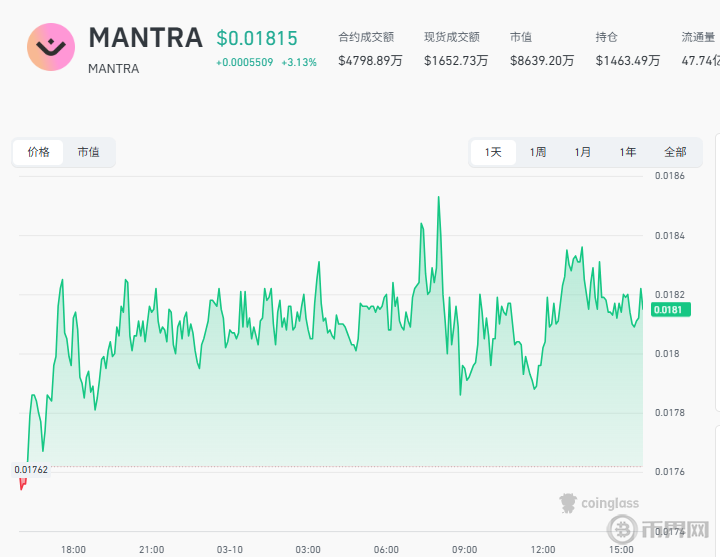Click the 持仓 value $1463.49万
Screen dimensions: 720x557
tap(628, 61)
